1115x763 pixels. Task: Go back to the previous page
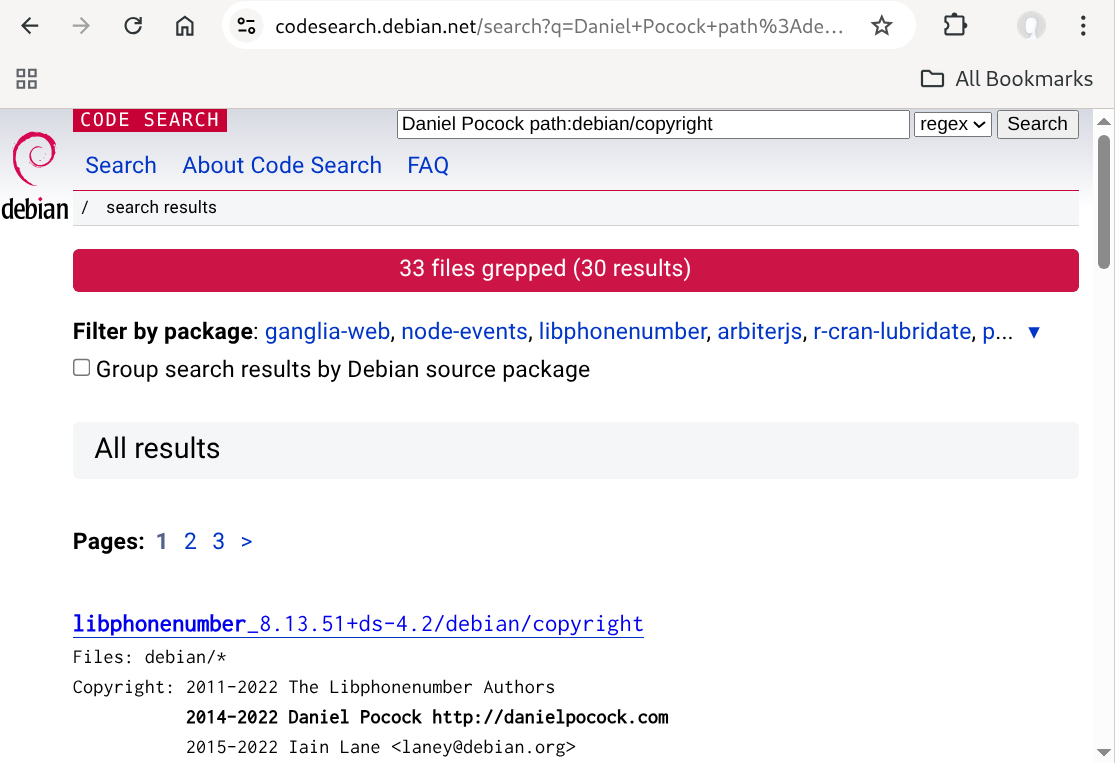coord(29,26)
